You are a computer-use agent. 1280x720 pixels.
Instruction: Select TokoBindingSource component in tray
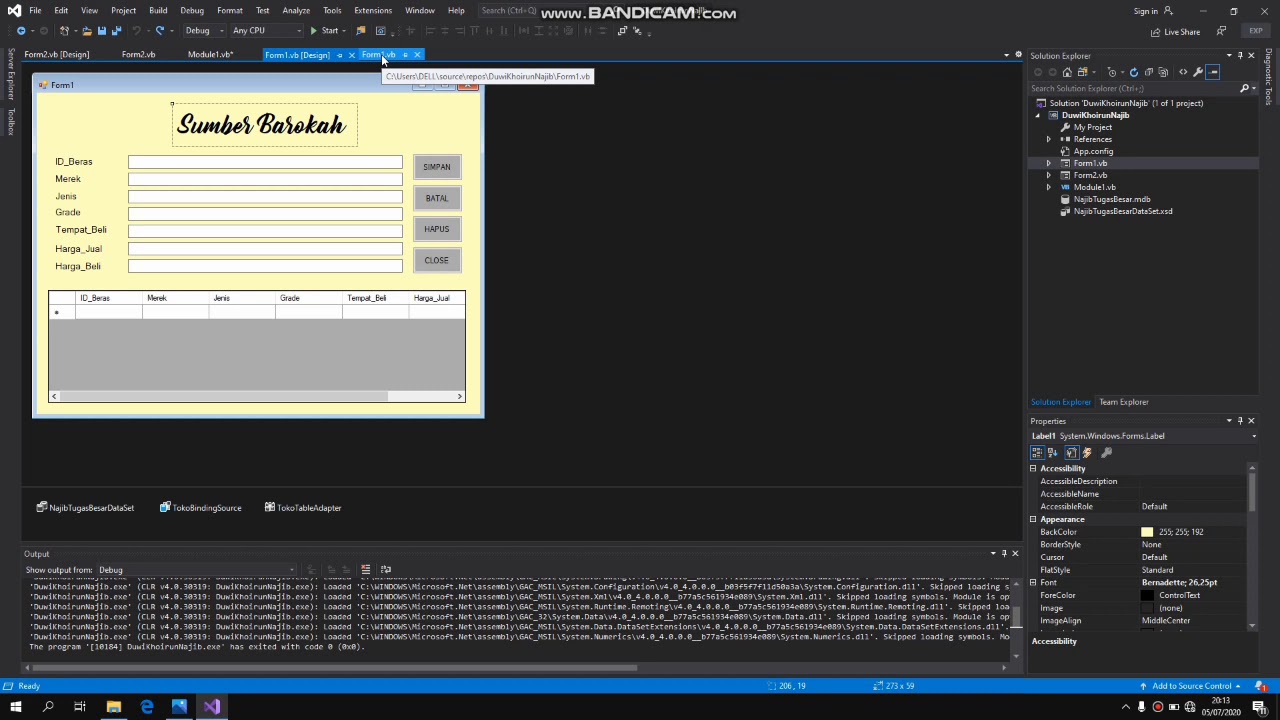coord(200,508)
